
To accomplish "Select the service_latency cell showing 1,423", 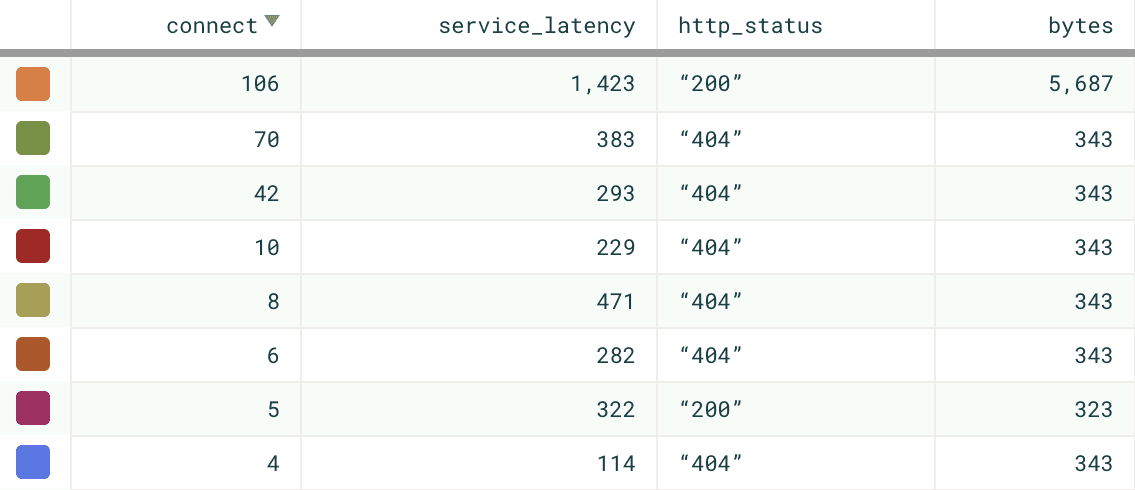I will point(602,85).
